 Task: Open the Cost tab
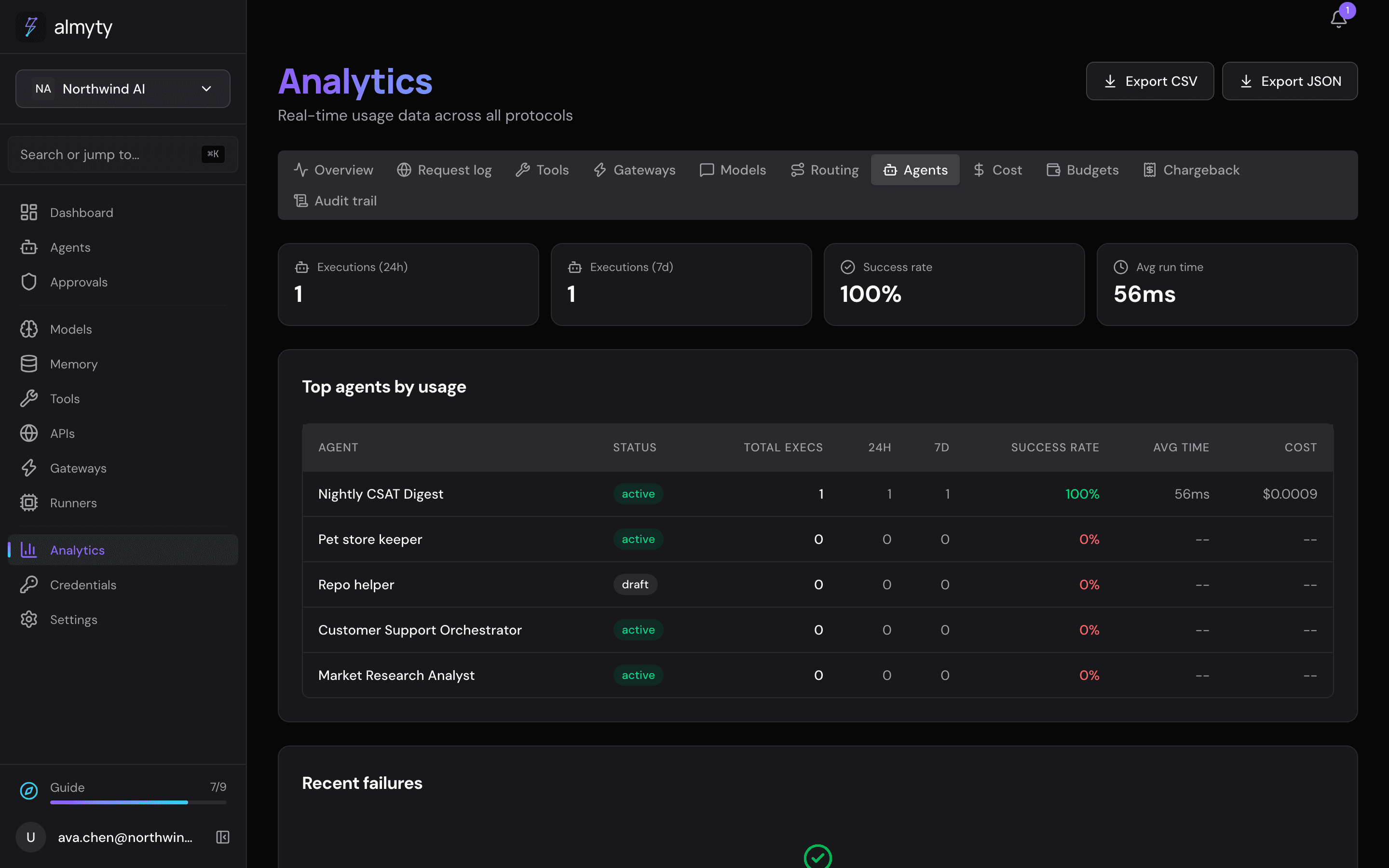click(x=997, y=170)
